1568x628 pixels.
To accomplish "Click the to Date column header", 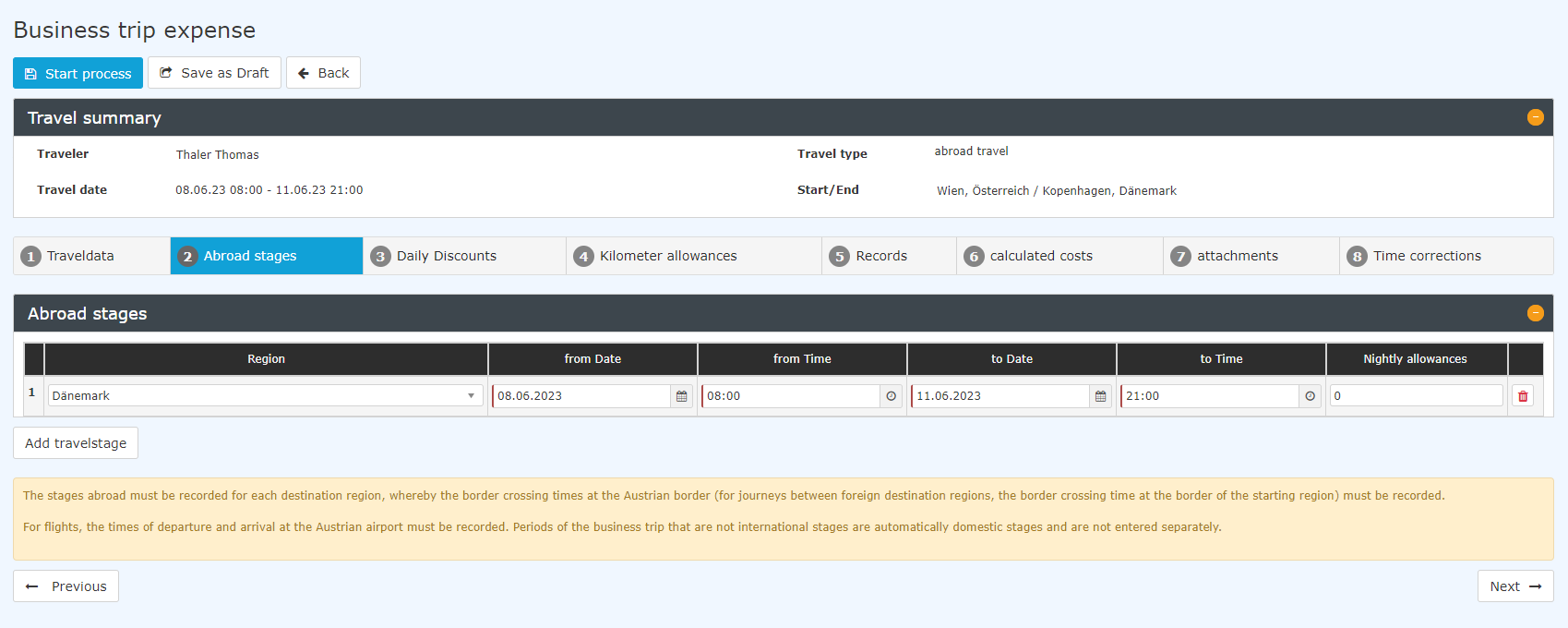I will [1011, 359].
